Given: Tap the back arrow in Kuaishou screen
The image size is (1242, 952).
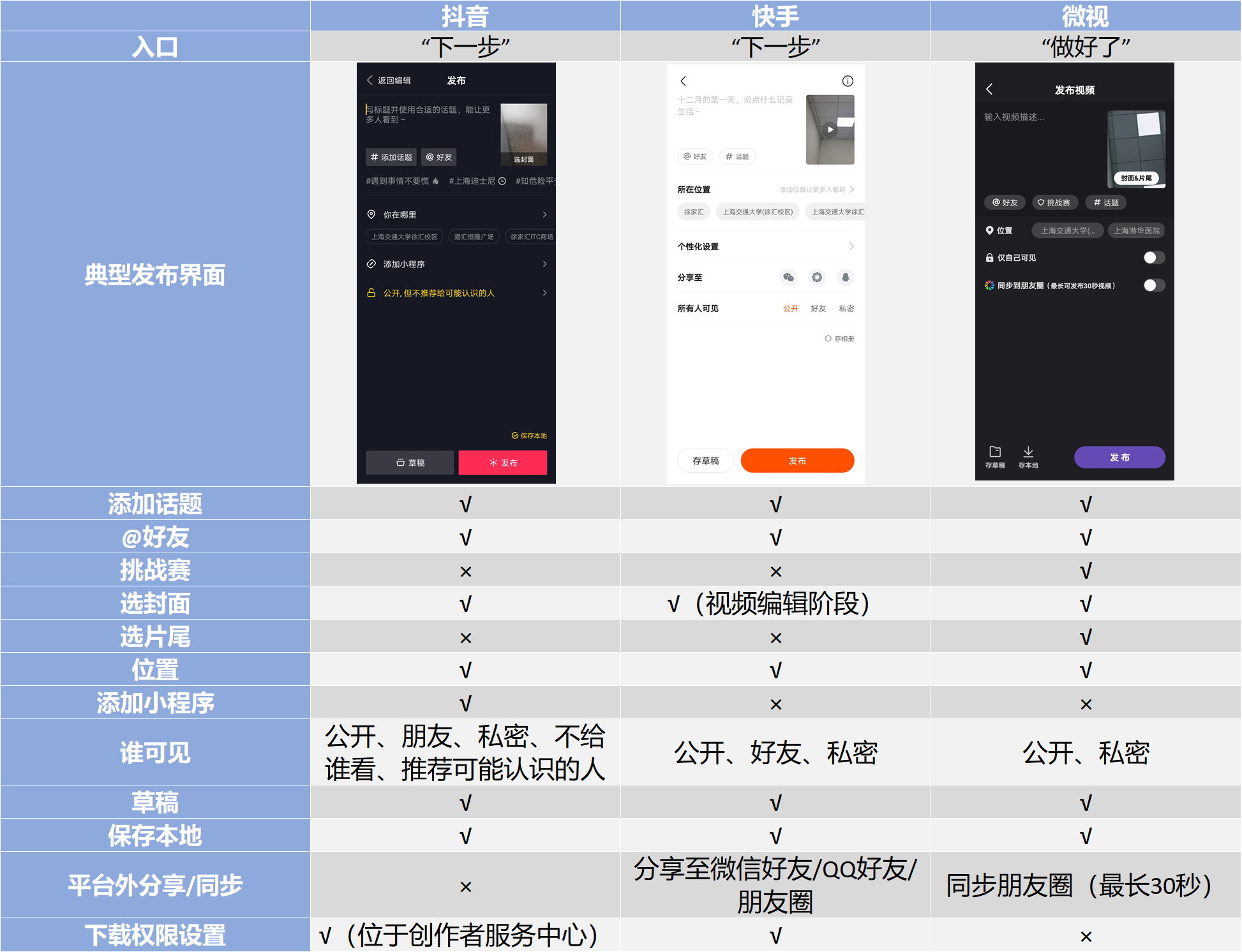Looking at the screenshot, I should point(683,81).
